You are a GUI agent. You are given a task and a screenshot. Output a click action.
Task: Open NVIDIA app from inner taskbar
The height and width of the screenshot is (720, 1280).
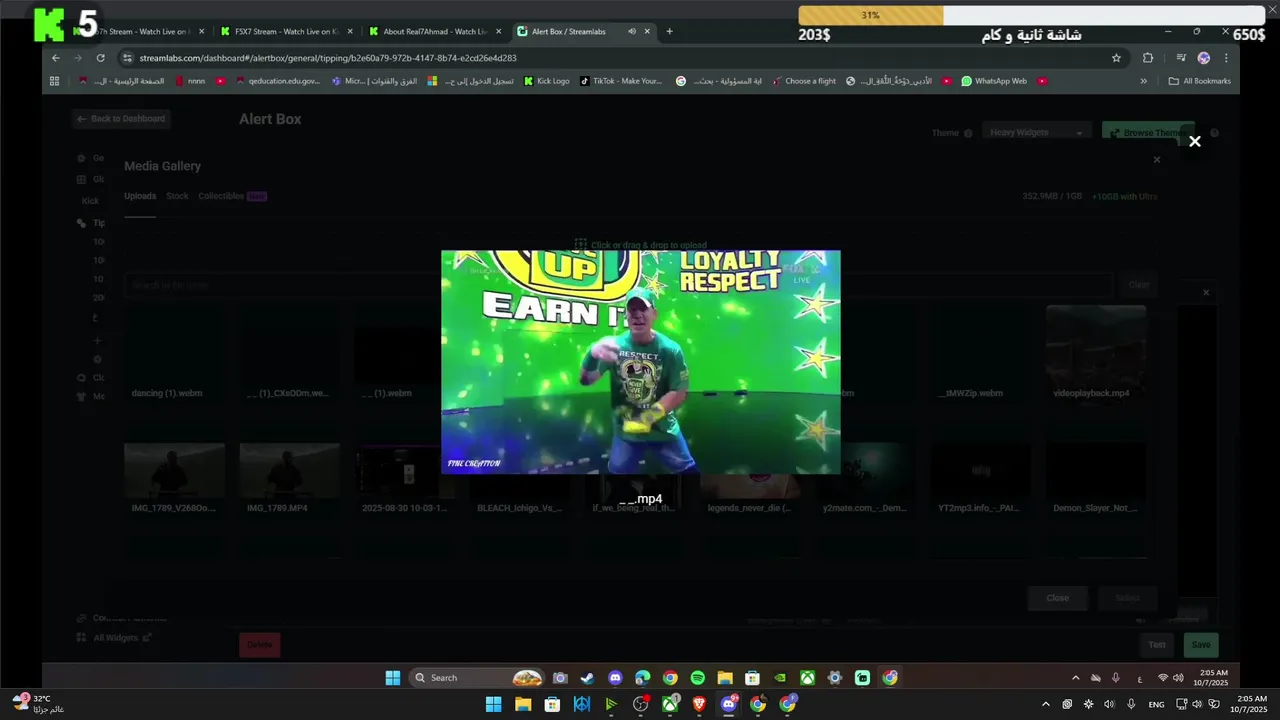780,678
